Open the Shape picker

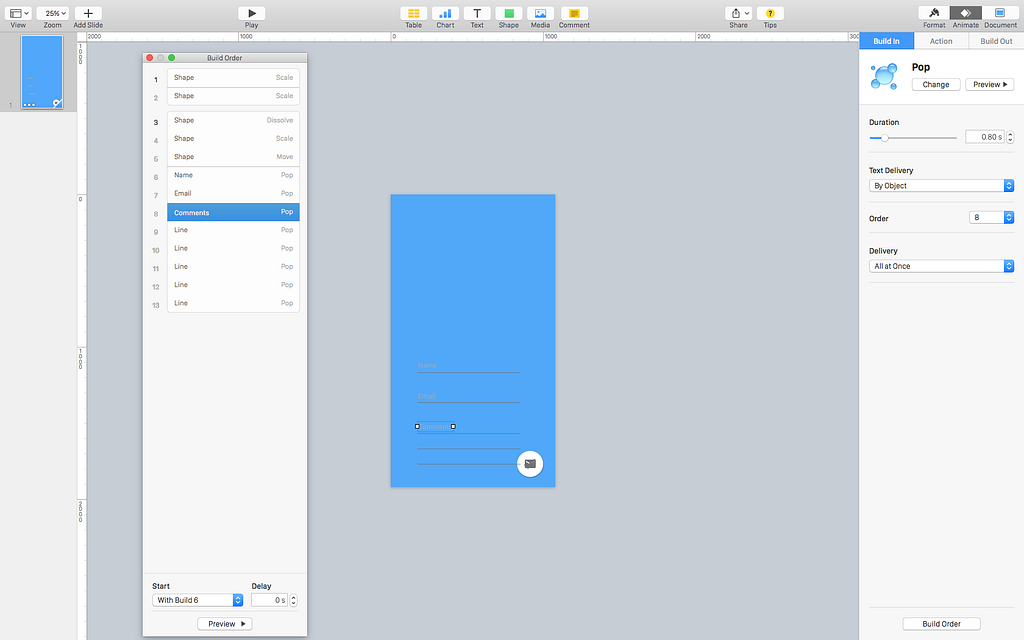(509, 13)
